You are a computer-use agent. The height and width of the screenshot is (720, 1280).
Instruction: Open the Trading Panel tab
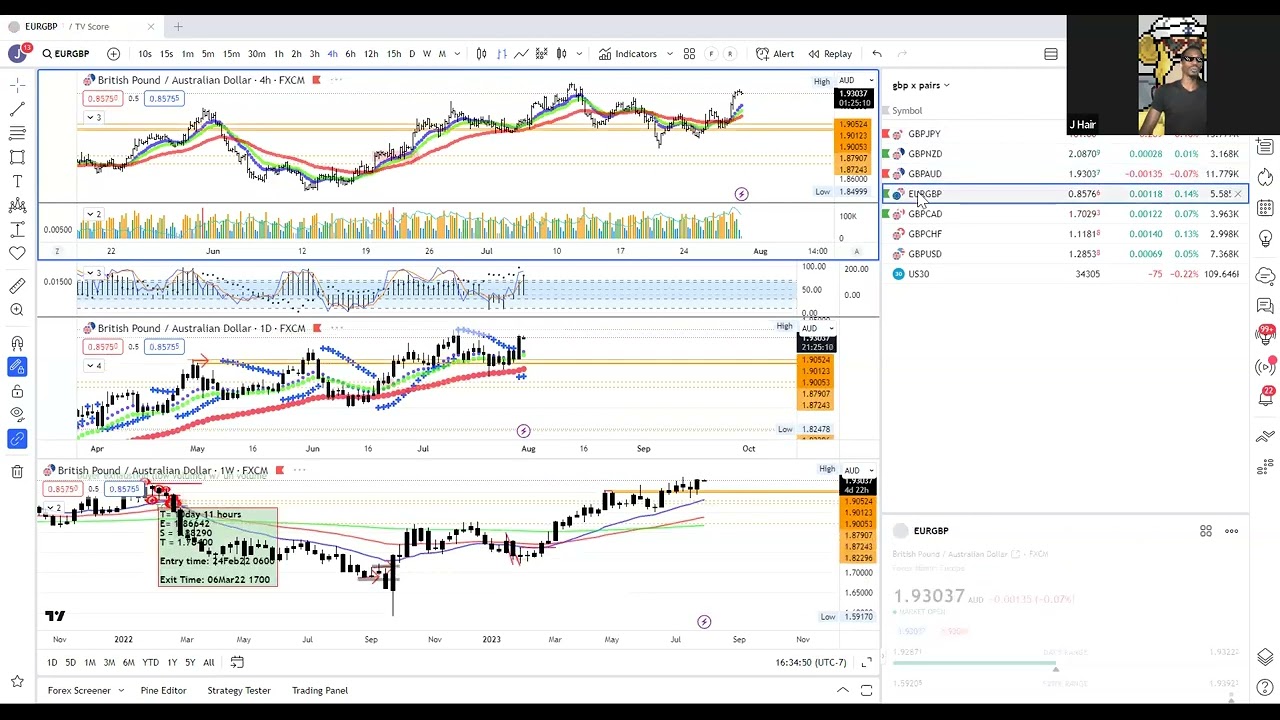point(320,690)
